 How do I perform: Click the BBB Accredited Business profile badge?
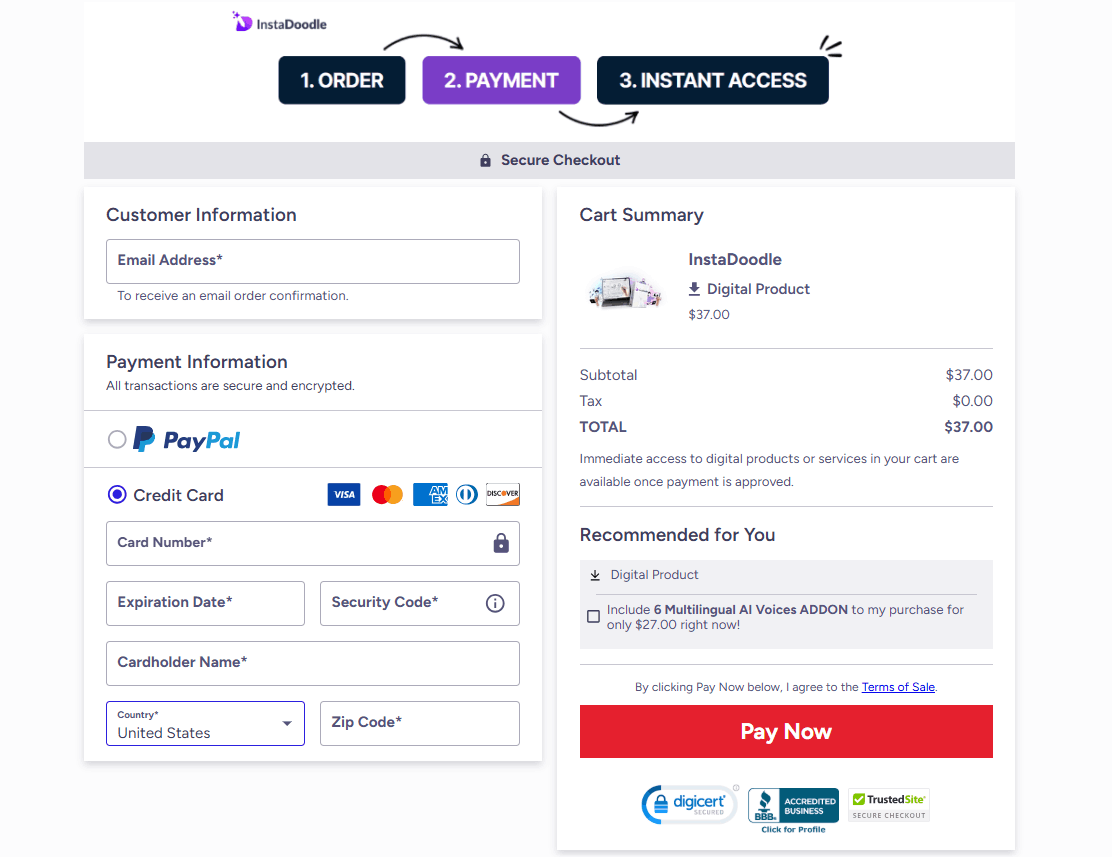click(x=793, y=804)
